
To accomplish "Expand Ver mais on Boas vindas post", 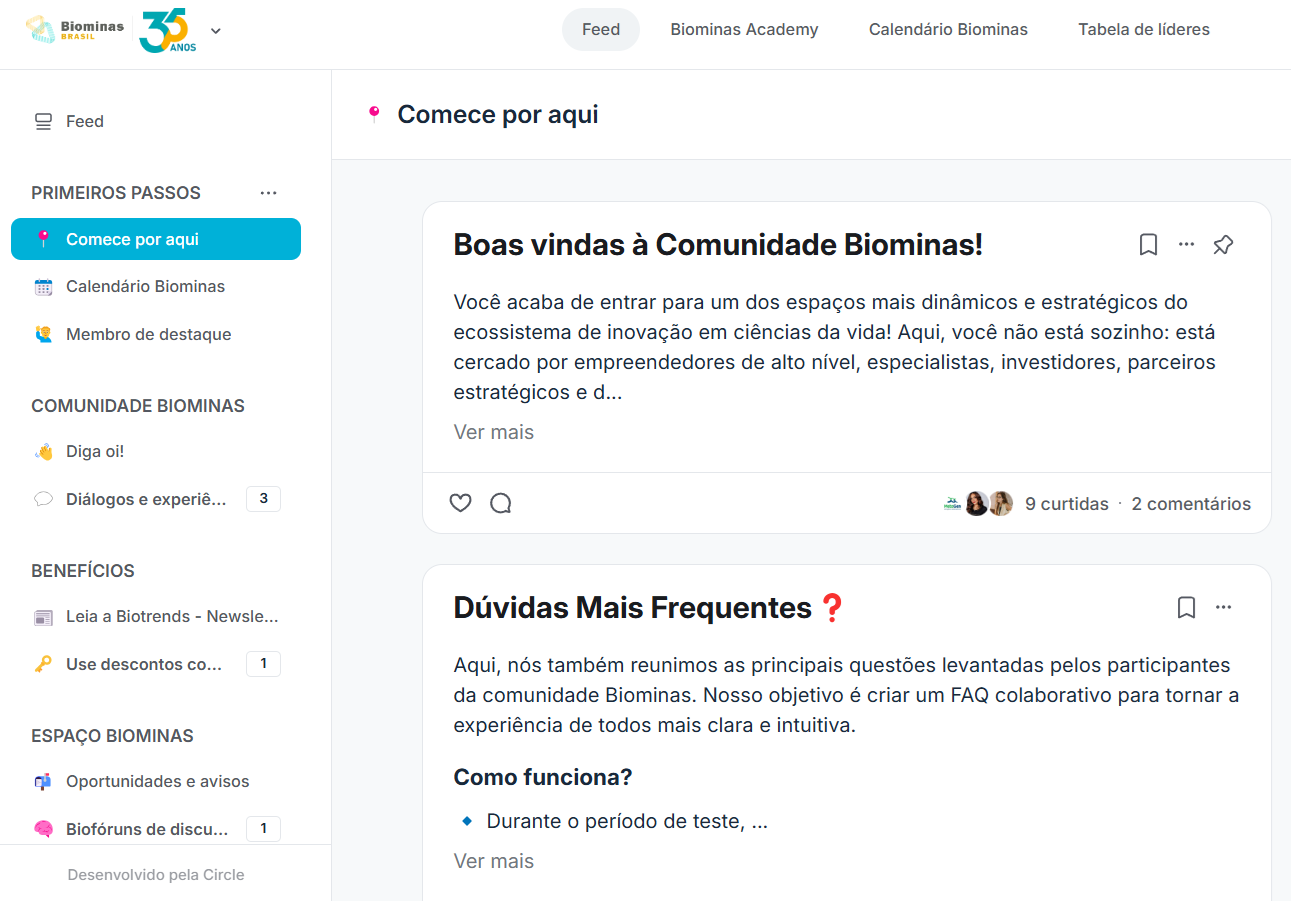I will click(x=494, y=432).
